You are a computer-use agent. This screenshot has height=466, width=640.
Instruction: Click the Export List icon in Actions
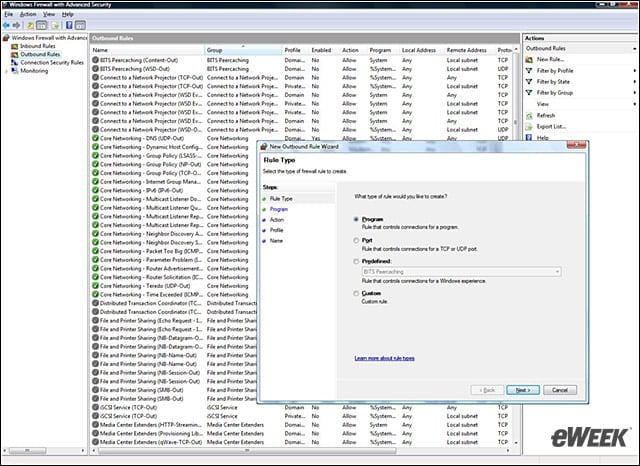click(x=529, y=126)
